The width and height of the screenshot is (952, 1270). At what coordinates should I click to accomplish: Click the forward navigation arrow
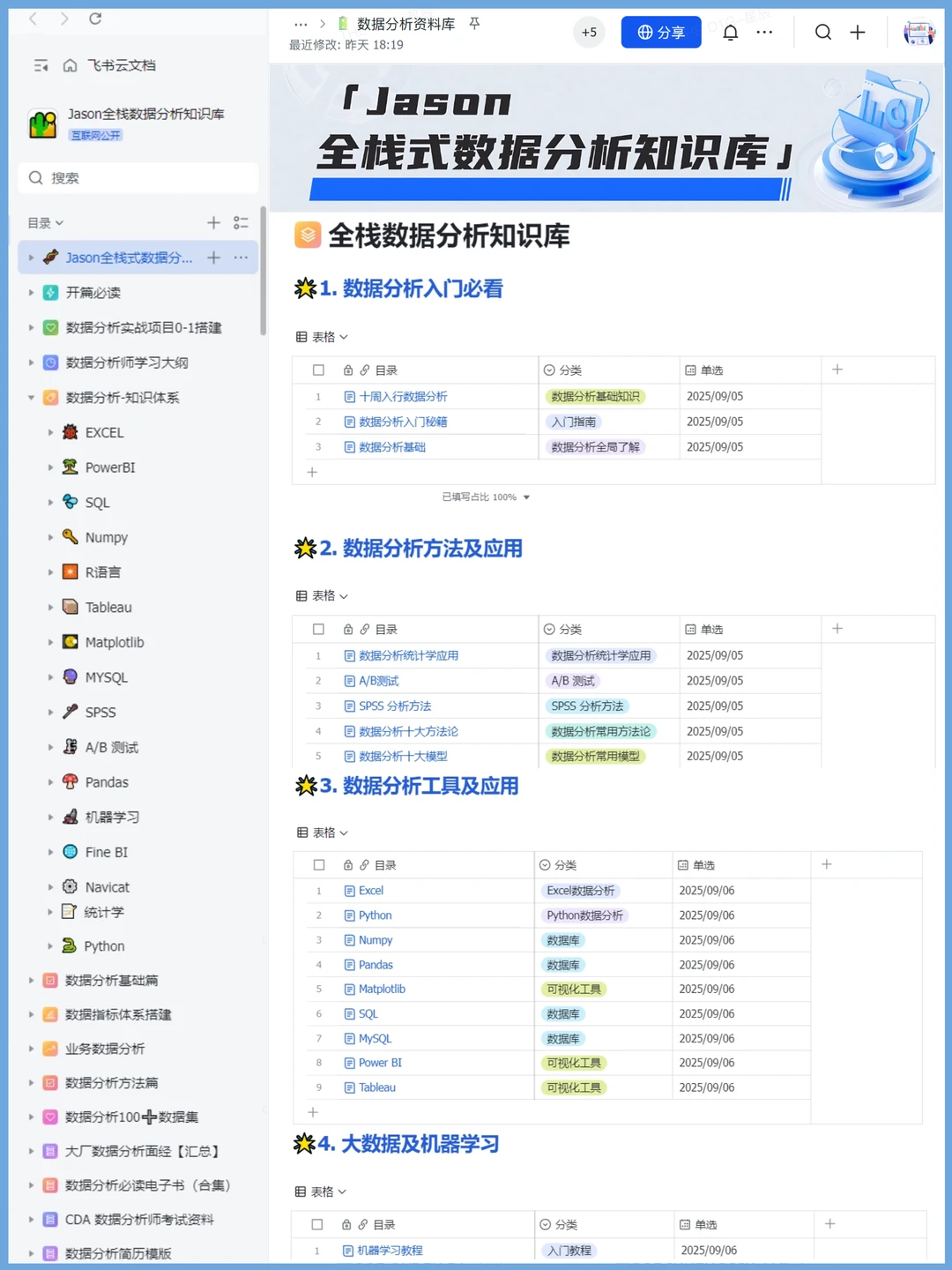64,19
